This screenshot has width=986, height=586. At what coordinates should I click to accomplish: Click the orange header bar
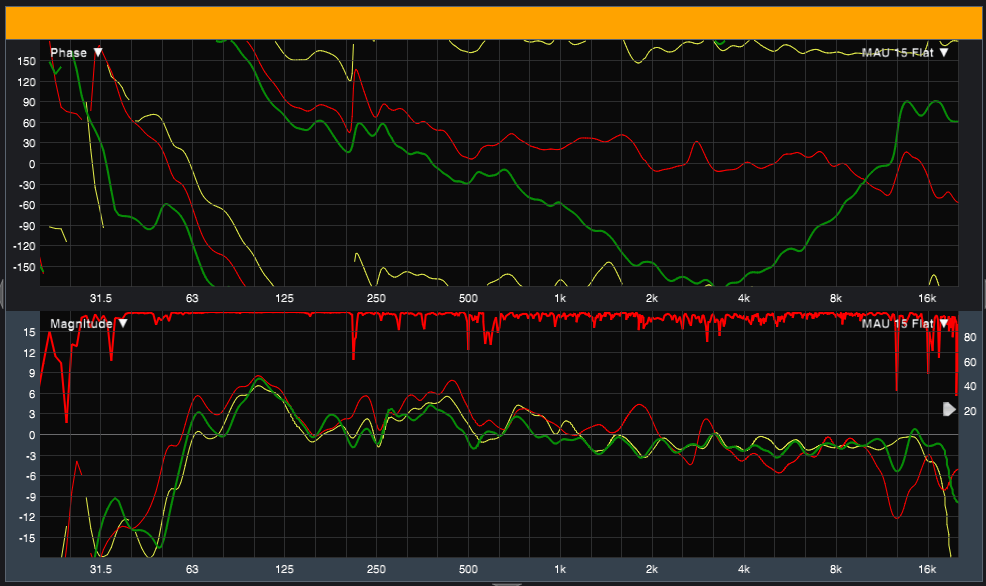tap(493, 20)
